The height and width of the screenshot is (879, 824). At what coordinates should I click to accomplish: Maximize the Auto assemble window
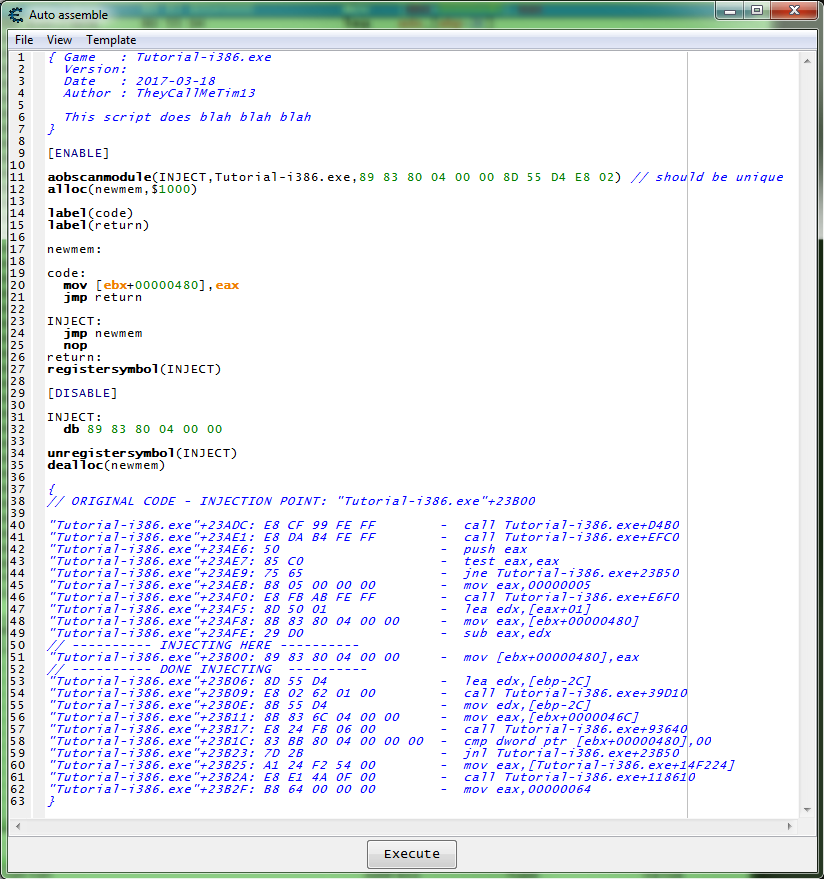point(756,11)
